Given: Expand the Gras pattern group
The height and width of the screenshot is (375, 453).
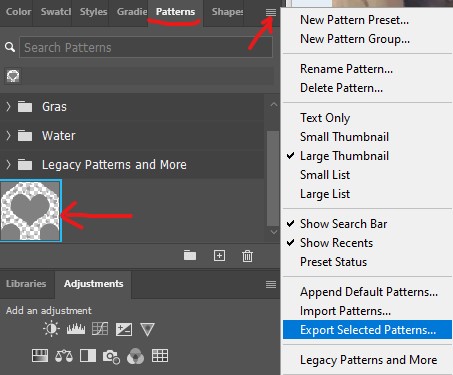Looking at the screenshot, I should tap(8, 107).
